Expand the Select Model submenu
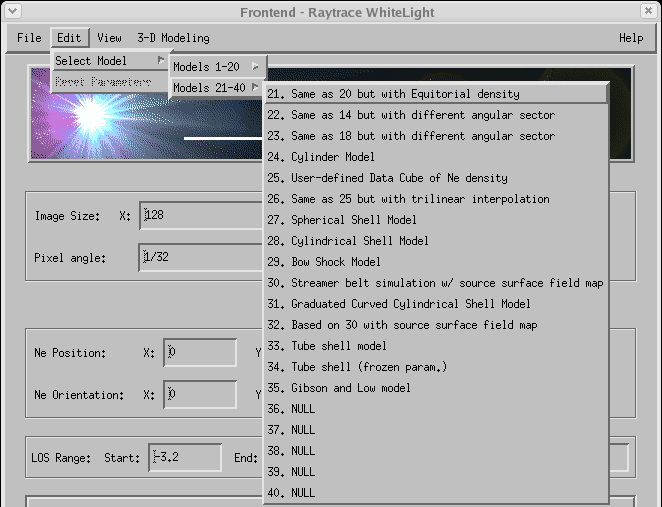Screen dimensions: 662x507 point(109,61)
